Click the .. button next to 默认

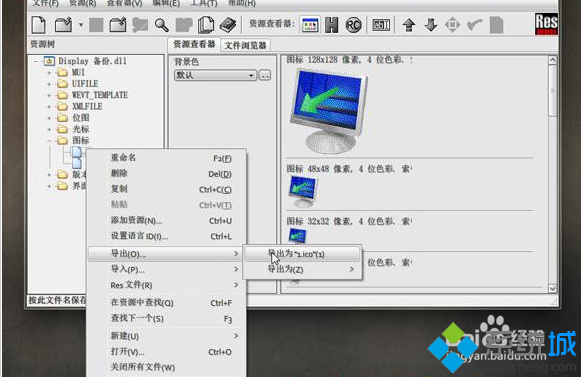coord(265,75)
